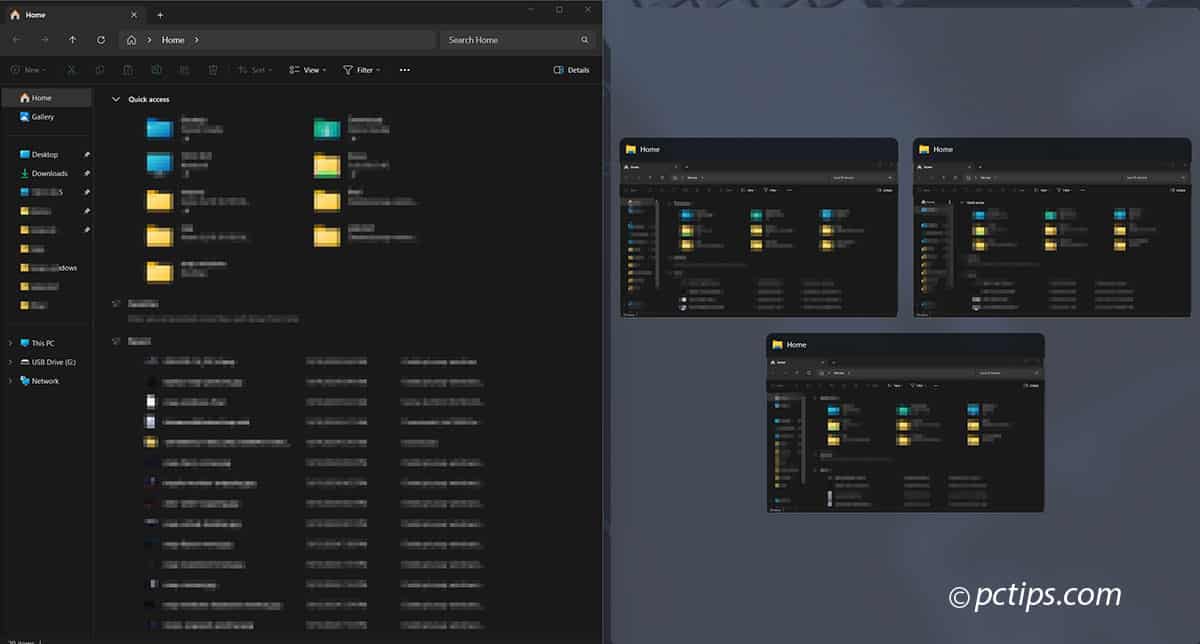Open the Sort dropdown
Image resolution: width=1200 pixels, height=644 pixels.
click(x=256, y=69)
